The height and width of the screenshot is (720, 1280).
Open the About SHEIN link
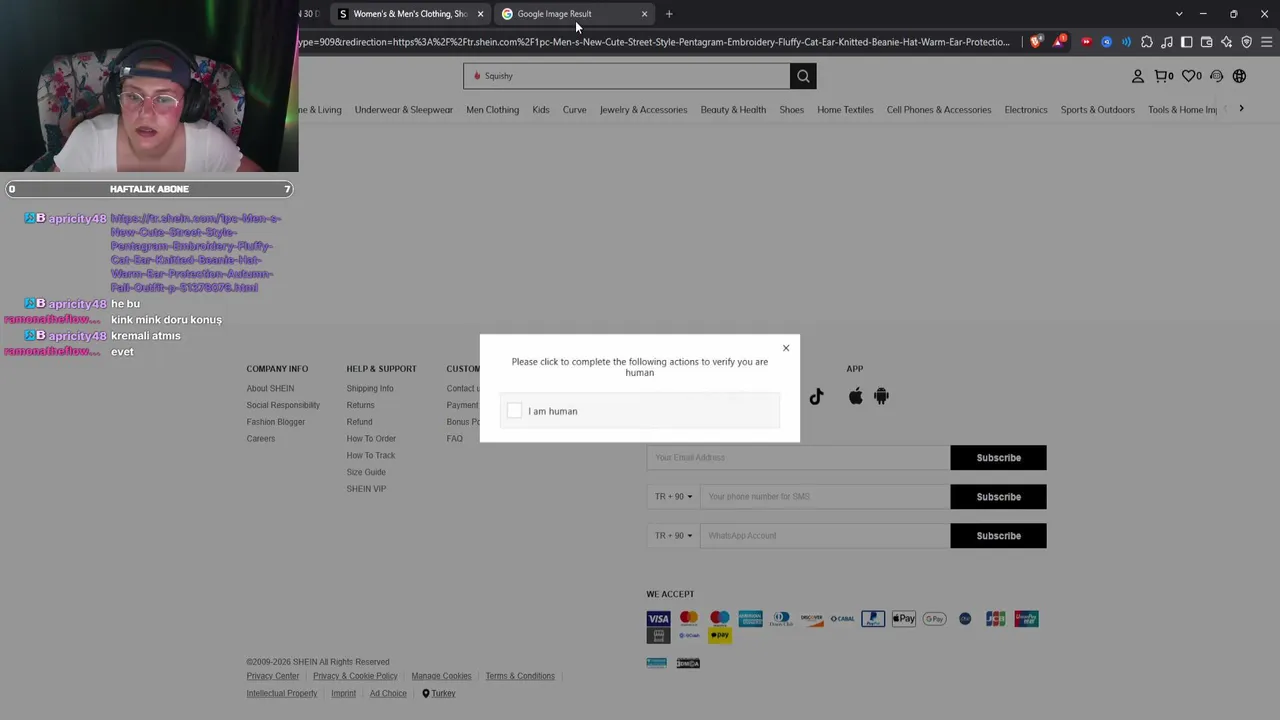coord(270,389)
